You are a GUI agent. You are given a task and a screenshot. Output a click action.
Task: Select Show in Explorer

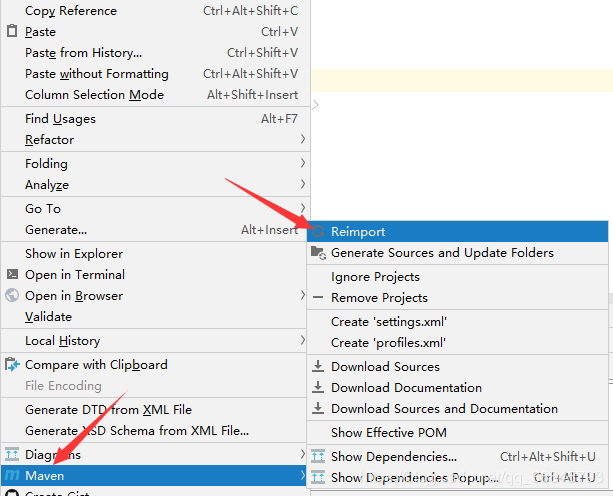point(155,254)
